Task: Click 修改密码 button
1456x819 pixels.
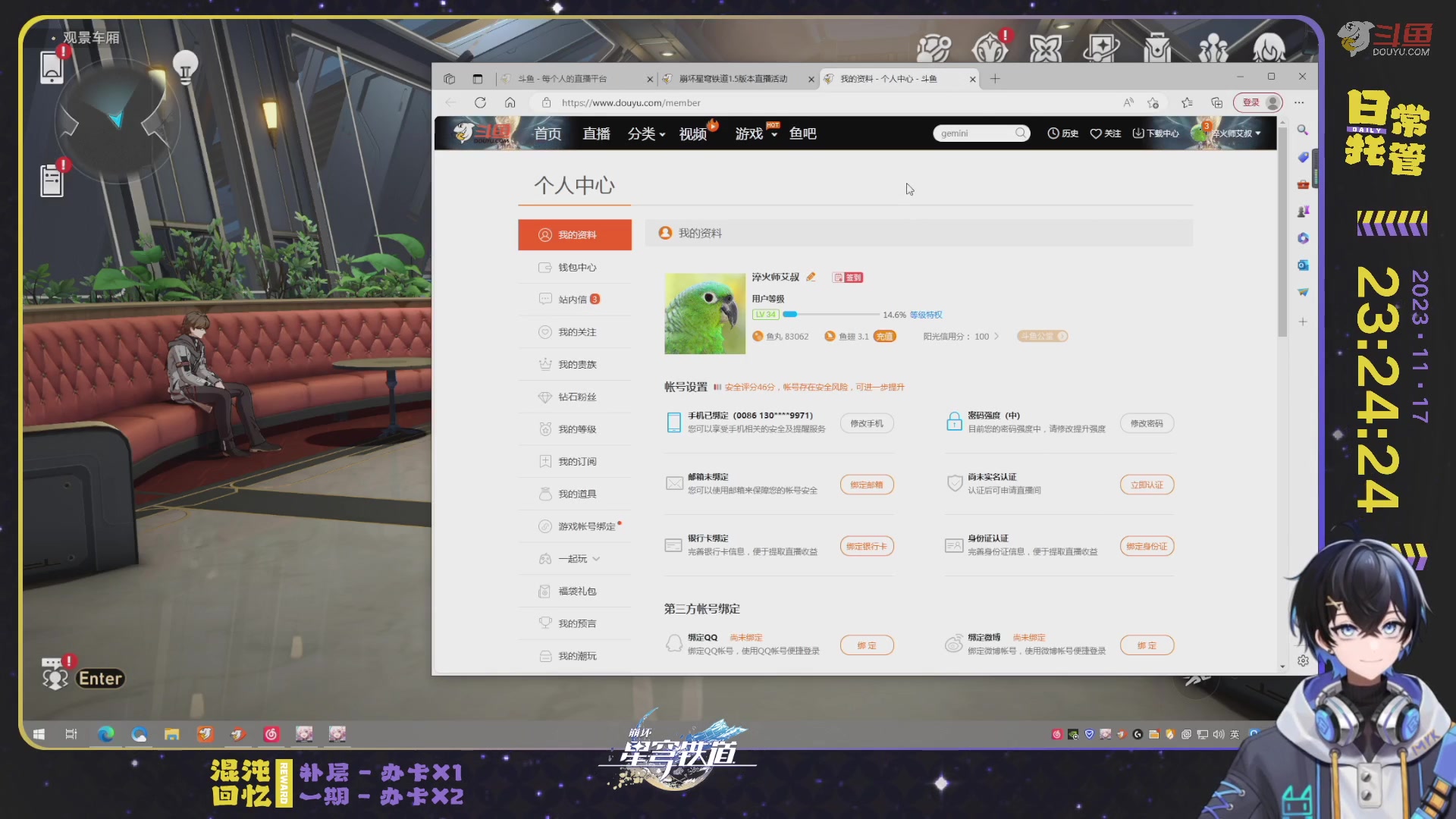Action: click(1147, 424)
